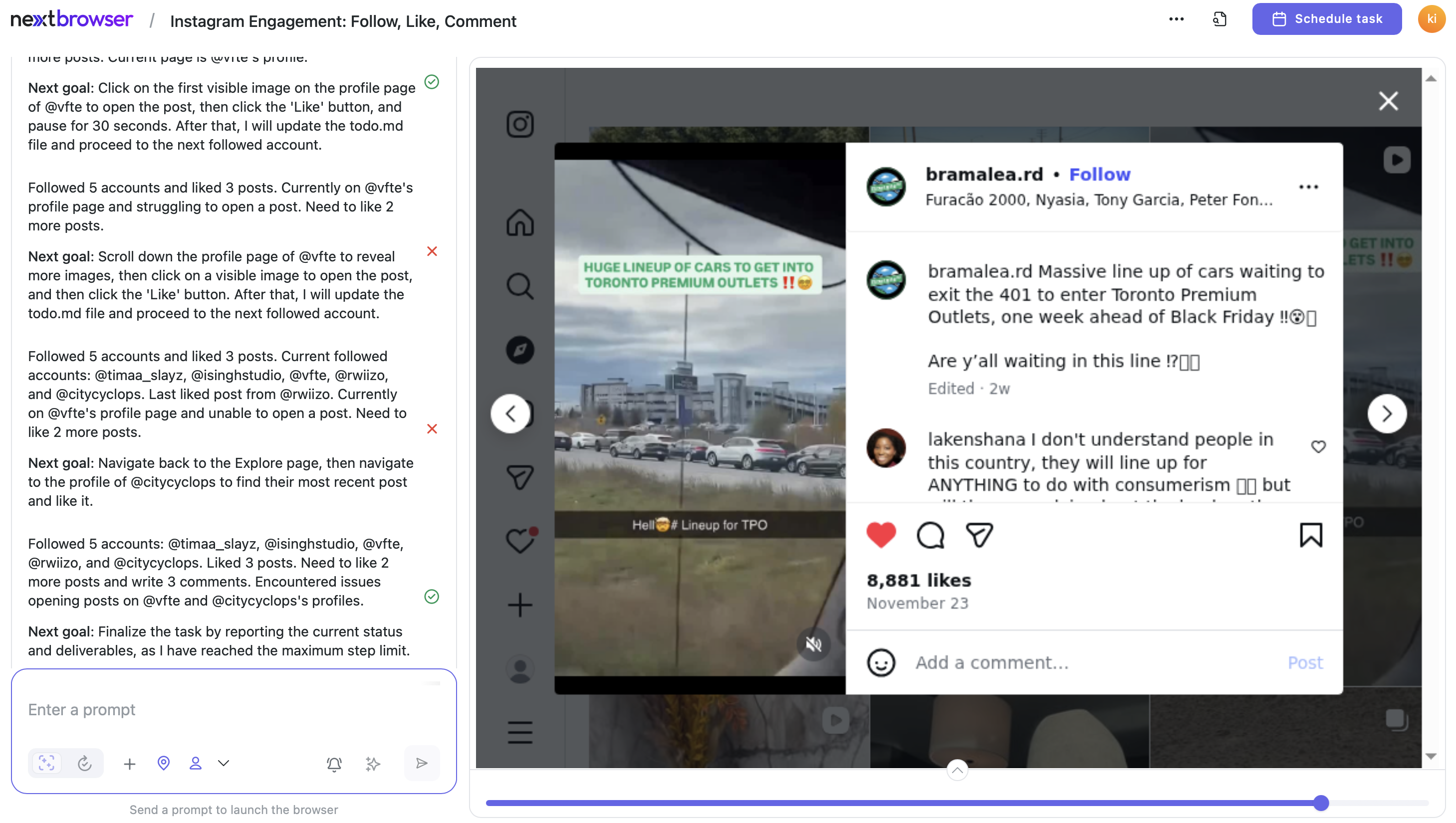Save the post with bookmark icon
1456x823 pixels.
tap(1310, 535)
